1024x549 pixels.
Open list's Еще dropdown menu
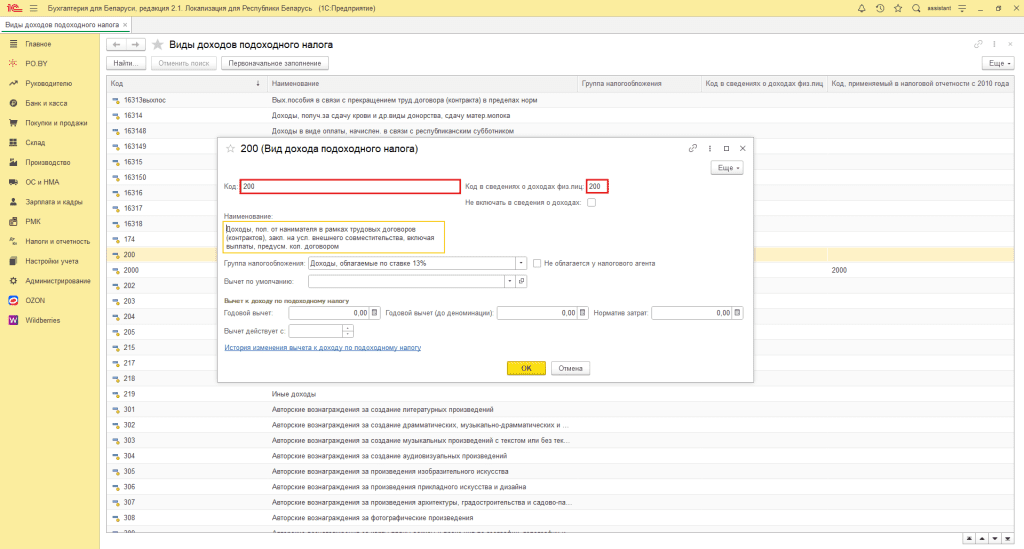coord(999,63)
